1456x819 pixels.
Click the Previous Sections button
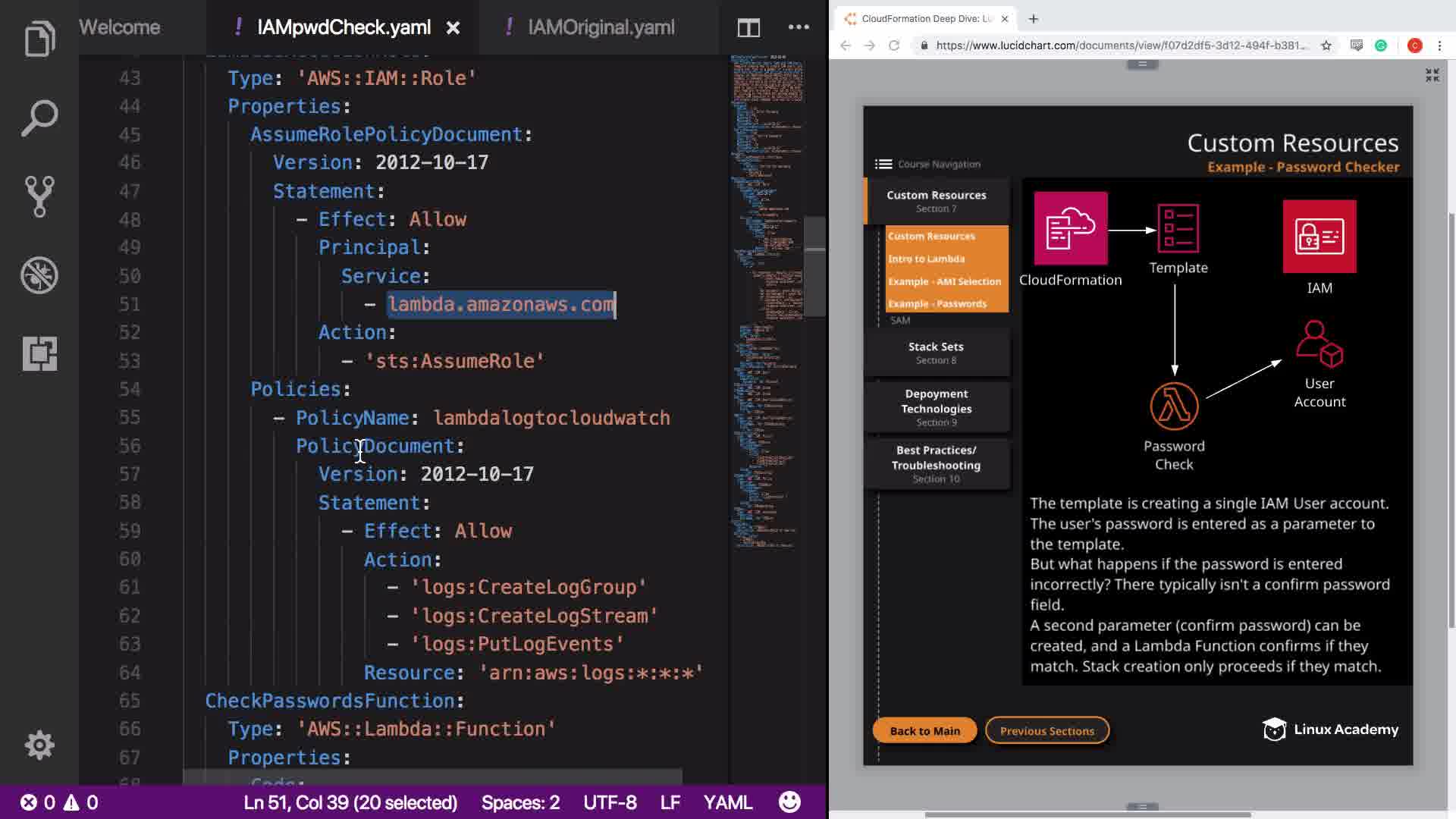pyautogui.click(x=1046, y=730)
